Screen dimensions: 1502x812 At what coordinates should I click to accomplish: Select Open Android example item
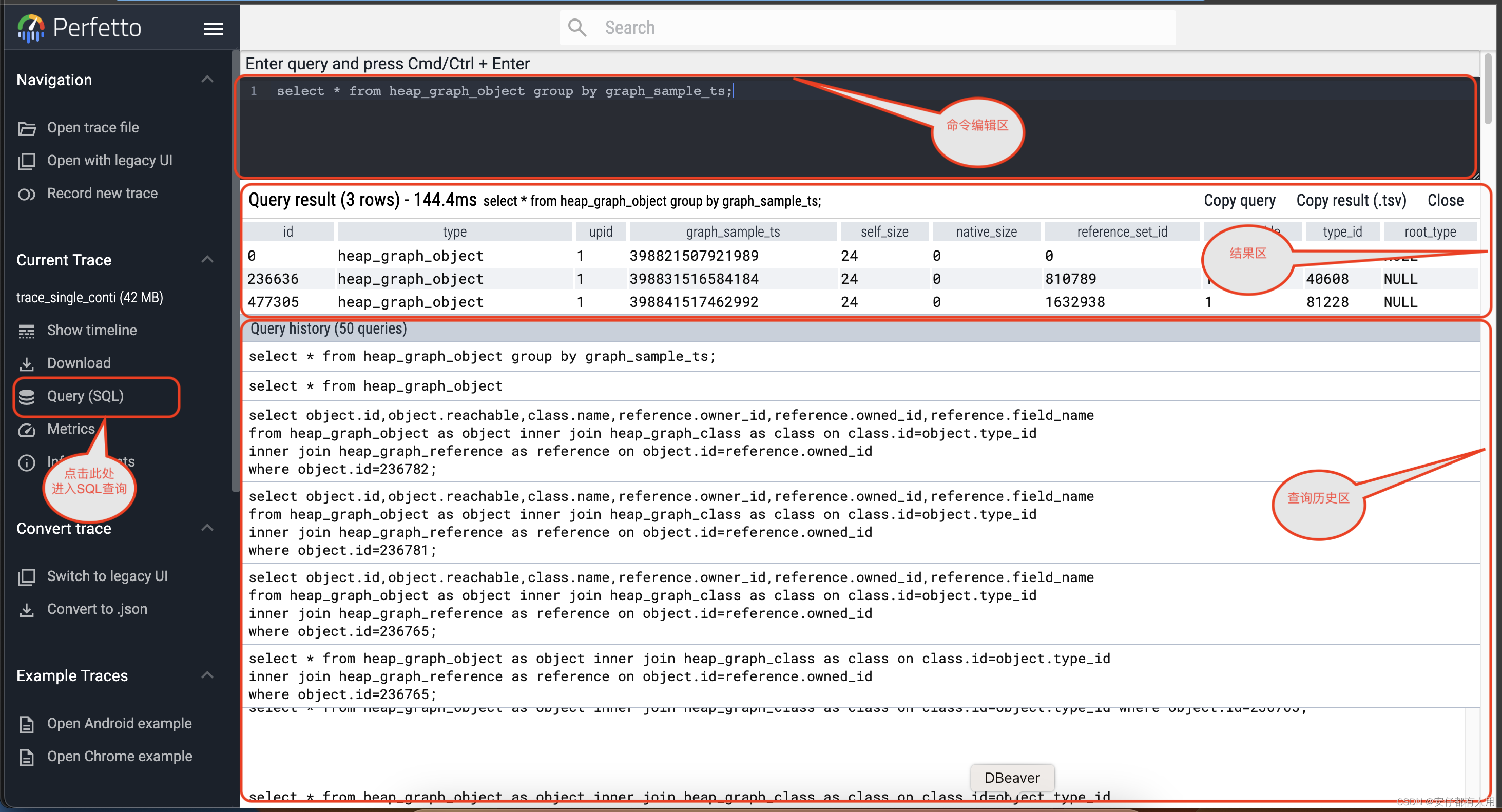point(119,724)
